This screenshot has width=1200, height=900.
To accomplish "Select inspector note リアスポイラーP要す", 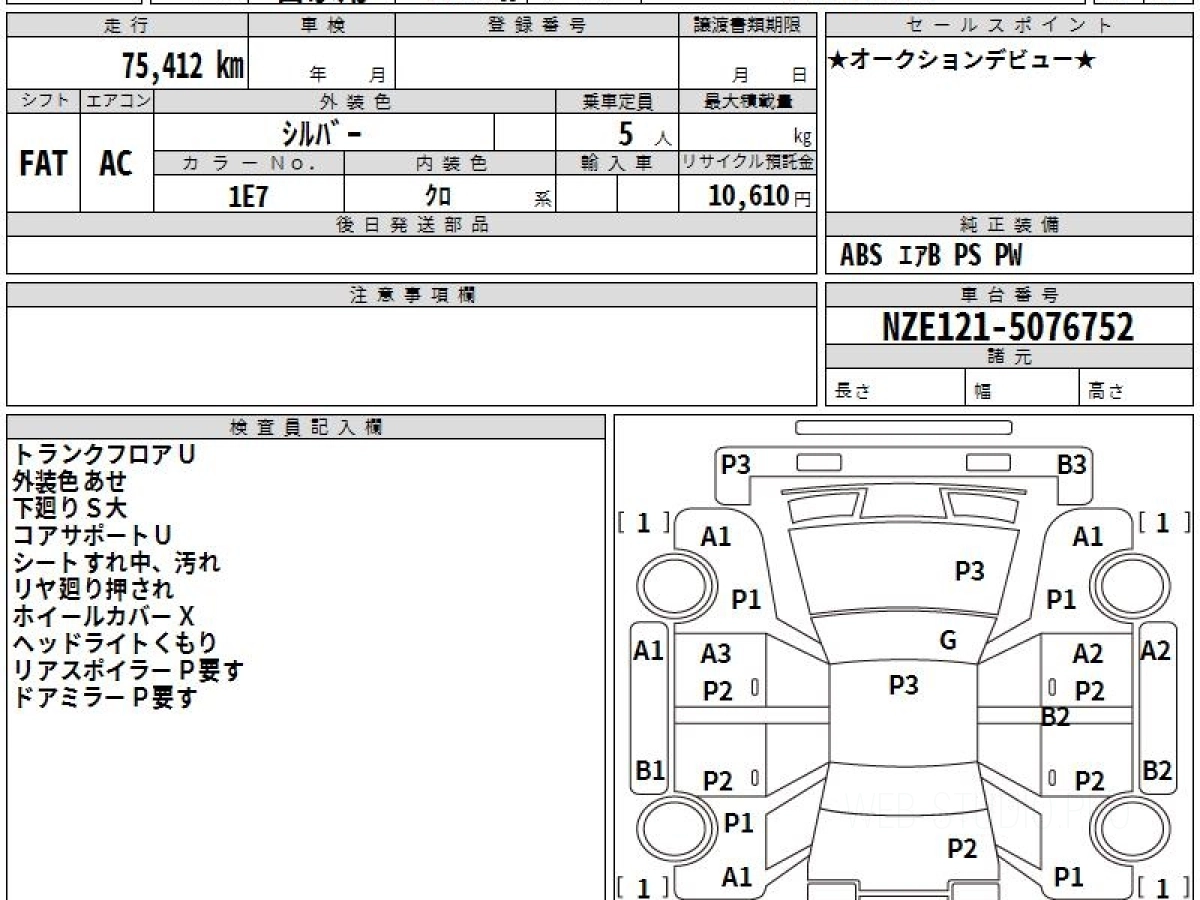I will (x=128, y=670).
